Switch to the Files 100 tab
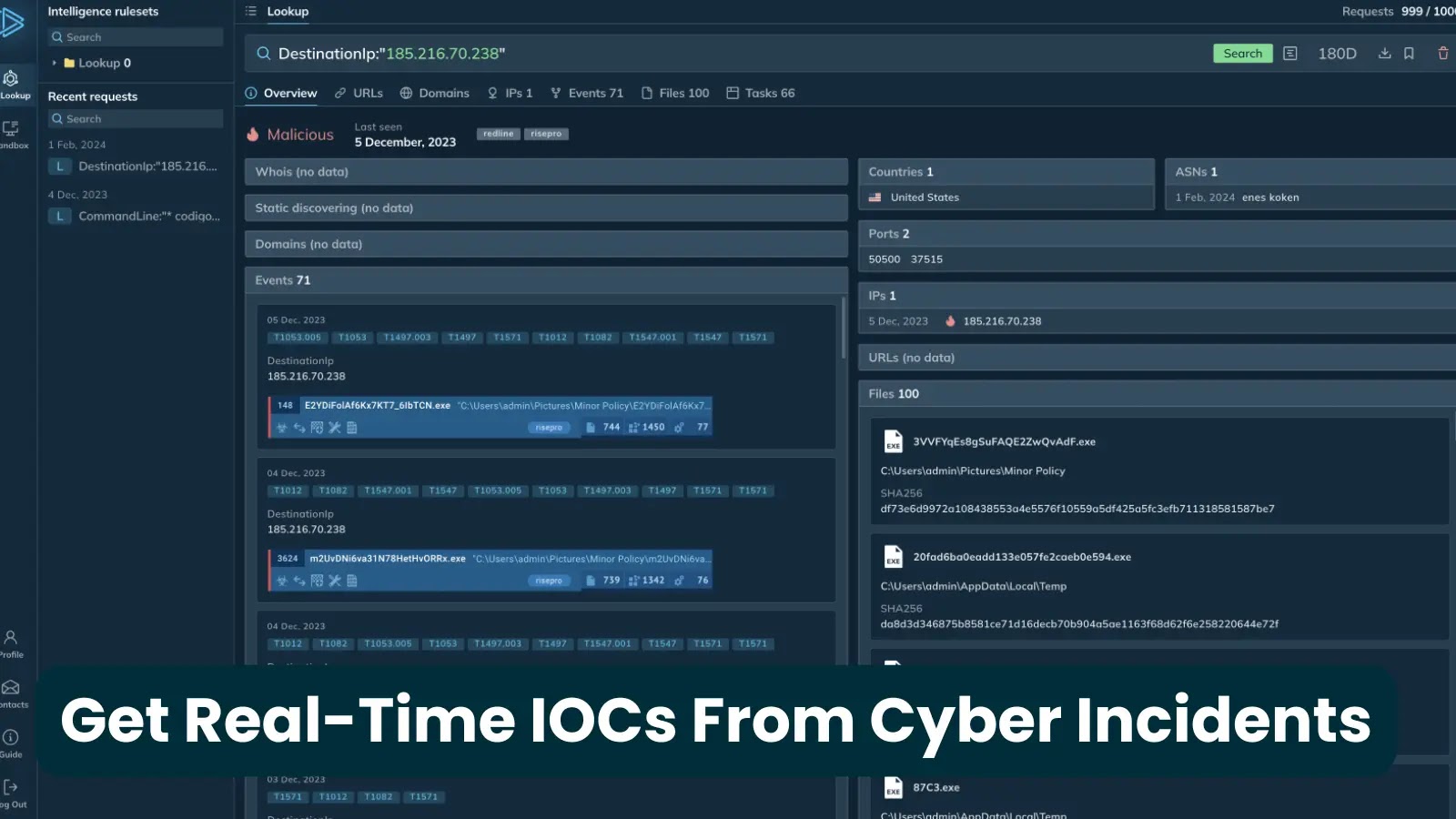 675,92
